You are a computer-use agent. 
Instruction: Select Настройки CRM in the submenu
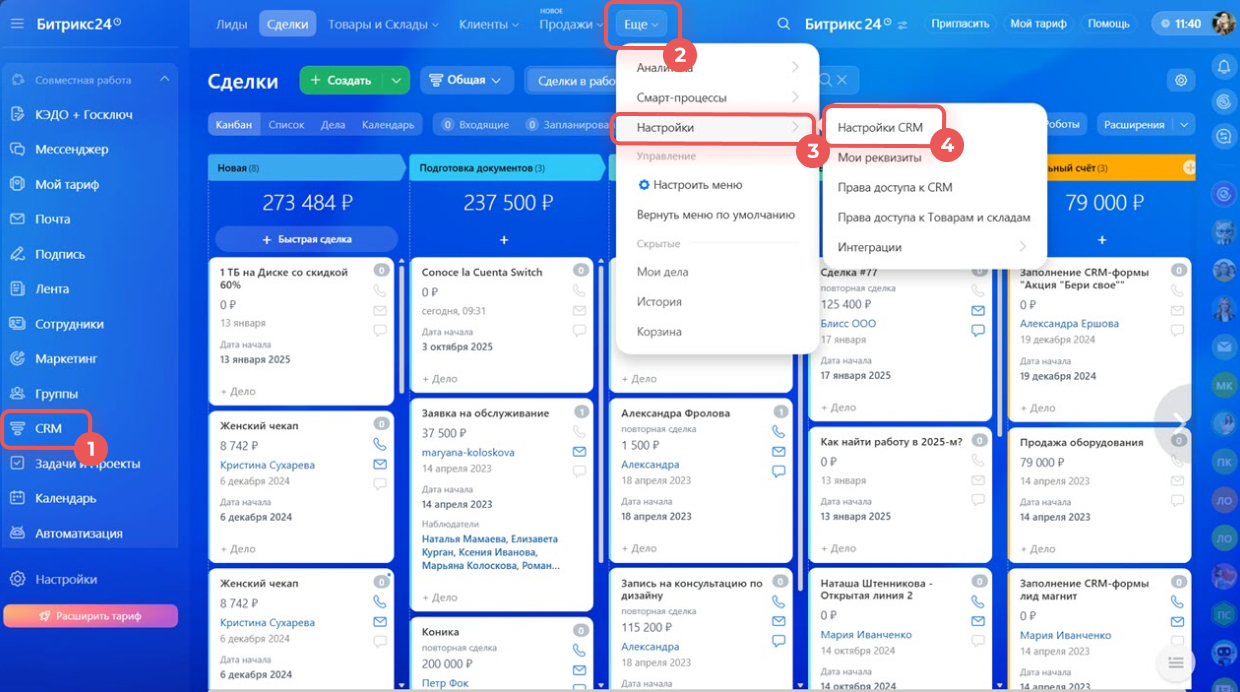coord(880,128)
